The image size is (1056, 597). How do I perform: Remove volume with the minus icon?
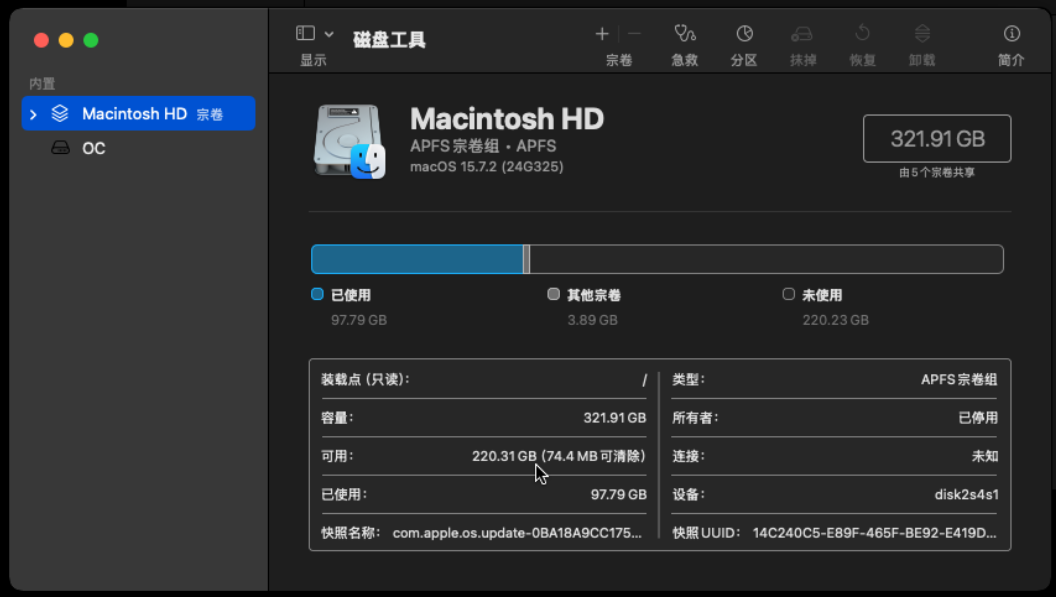tap(634, 34)
